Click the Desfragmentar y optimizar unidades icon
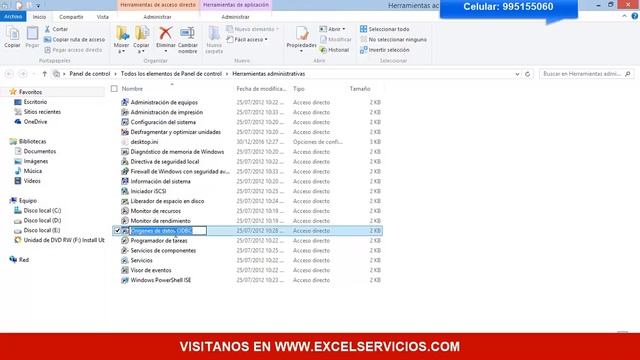Screen dimensions: 640x360 point(125,132)
